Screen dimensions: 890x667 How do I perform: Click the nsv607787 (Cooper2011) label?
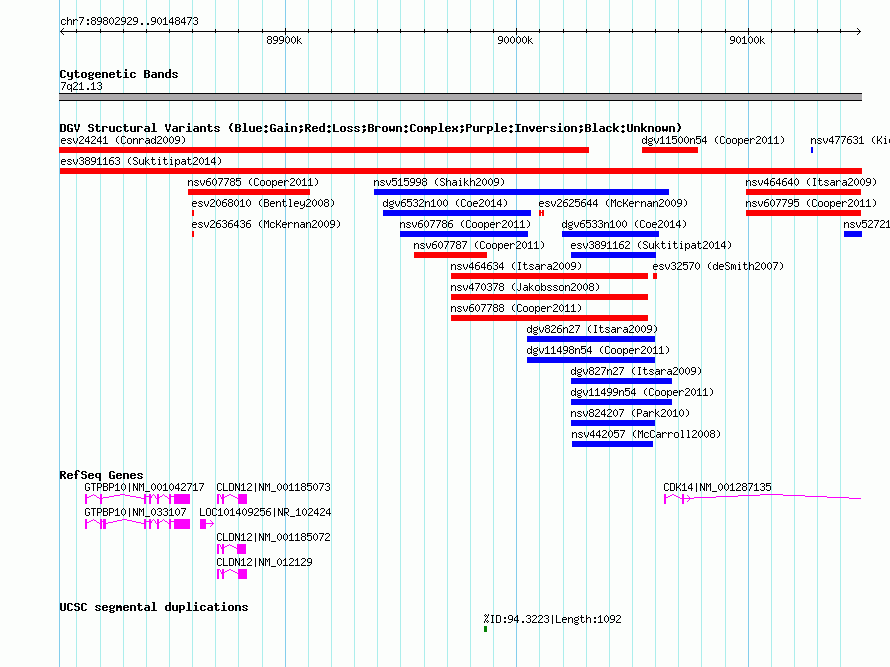(479, 245)
